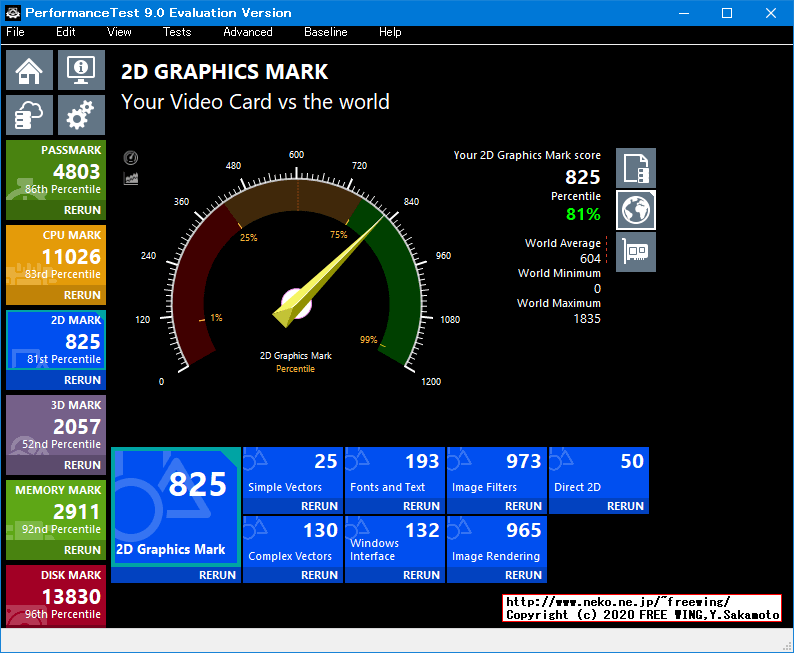Image resolution: width=794 pixels, height=653 pixels.
Task: Rerun the Image Filters test
Action: click(x=523, y=506)
